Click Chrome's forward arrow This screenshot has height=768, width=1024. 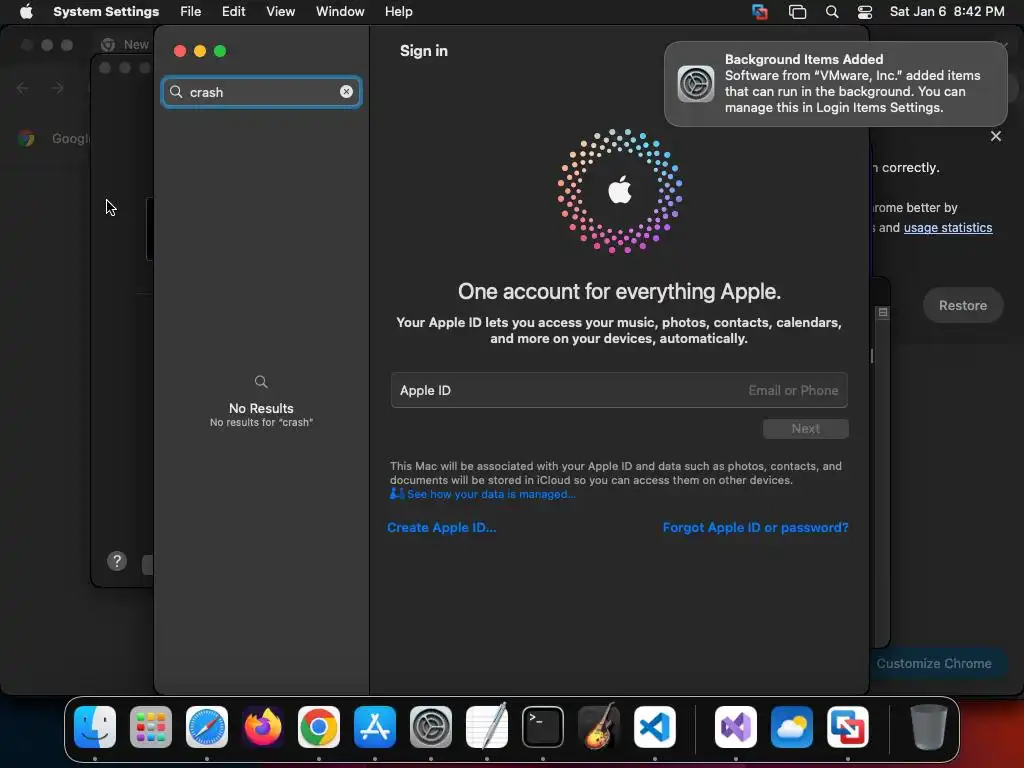click(57, 88)
